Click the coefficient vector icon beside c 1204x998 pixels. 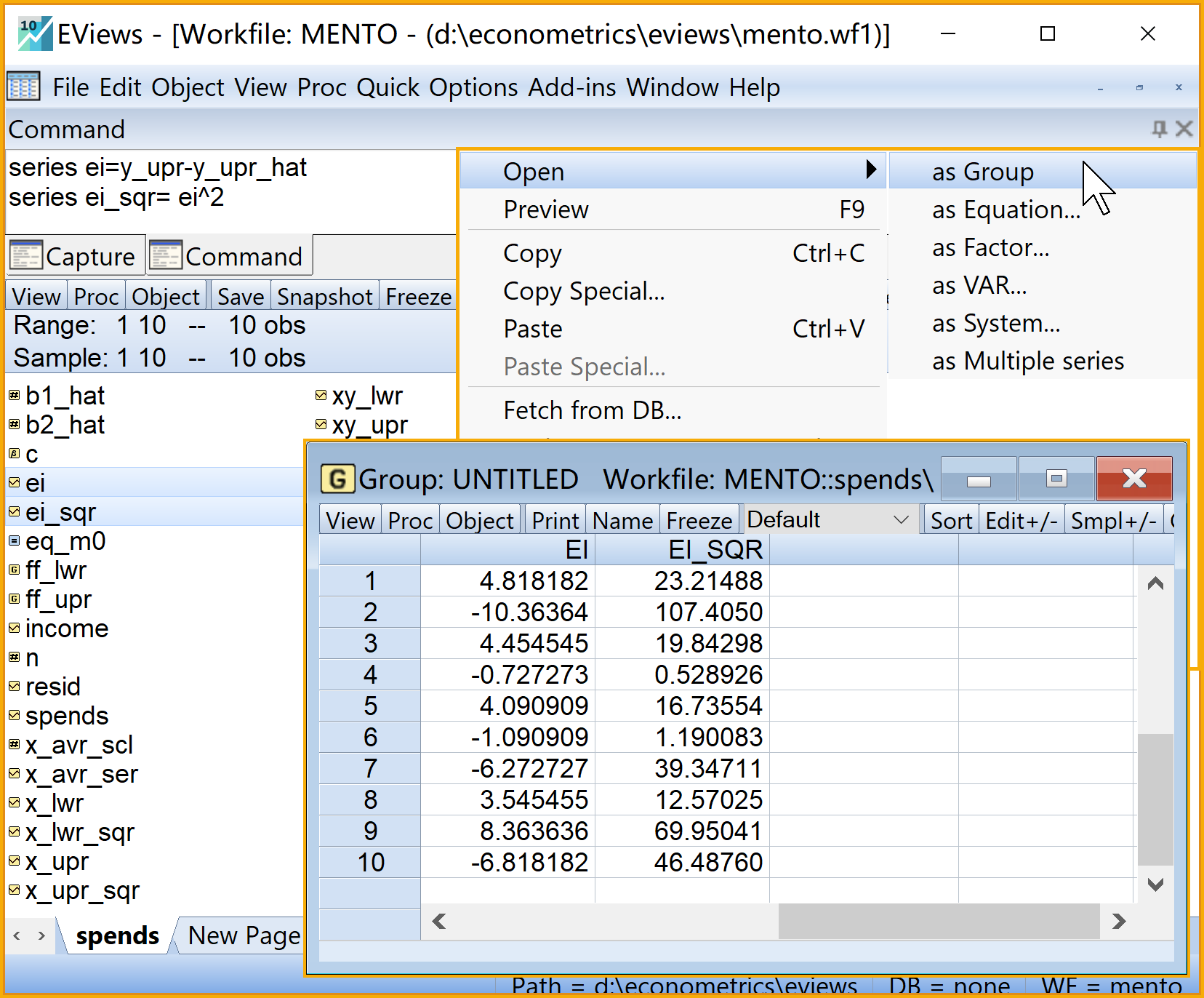tap(14, 453)
